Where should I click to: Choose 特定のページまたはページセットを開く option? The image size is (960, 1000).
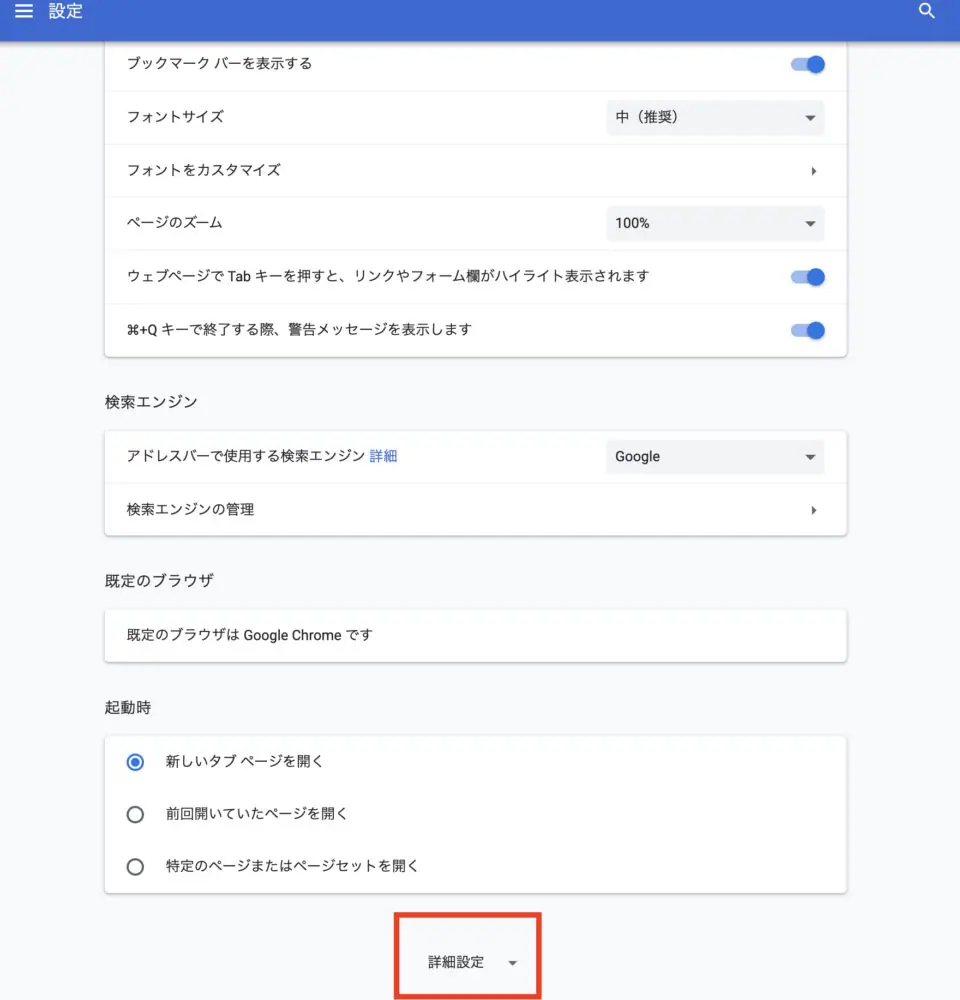[x=136, y=867]
